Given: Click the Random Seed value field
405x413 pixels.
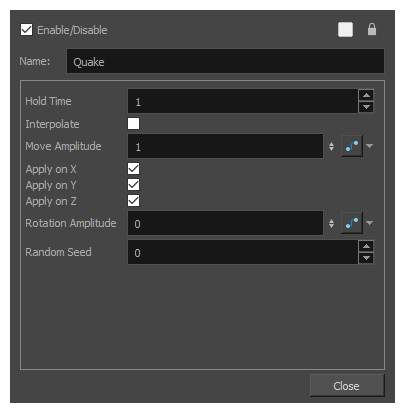Looking at the screenshot, I should coord(243,252).
